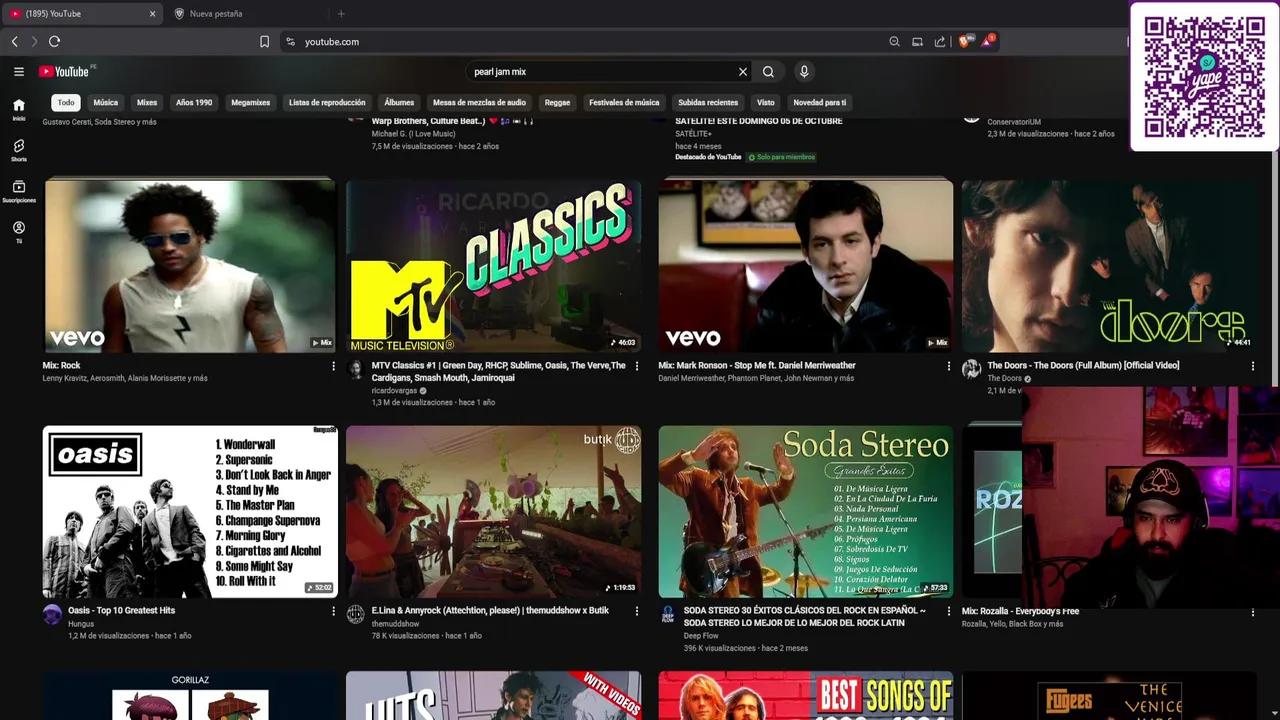The image size is (1280, 720).
Task: Select the Visto filter chip
Action: pyautogui.click(x=765, y=102)
